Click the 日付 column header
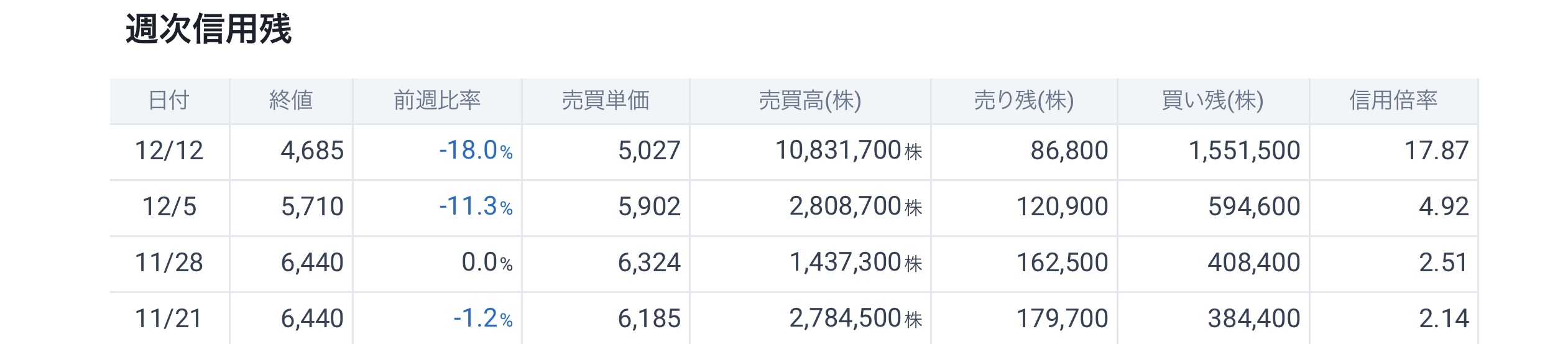This screenshot has width=1568, height=344. (x=169, y=100)
